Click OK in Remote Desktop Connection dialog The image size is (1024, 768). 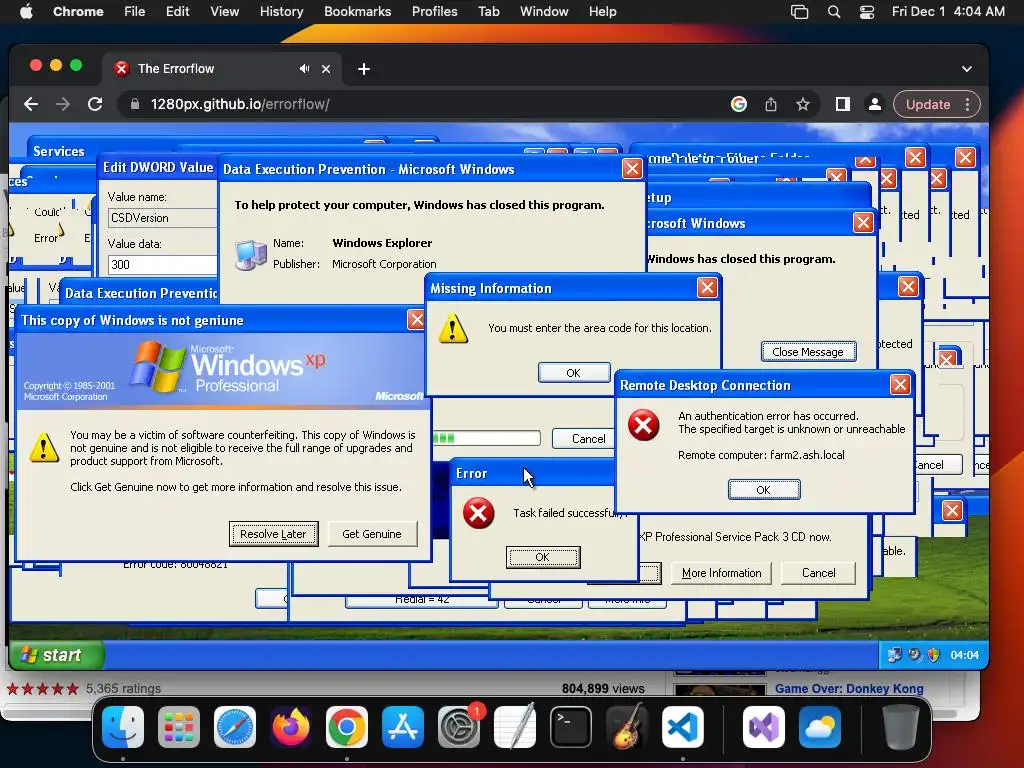pos(763,490)
